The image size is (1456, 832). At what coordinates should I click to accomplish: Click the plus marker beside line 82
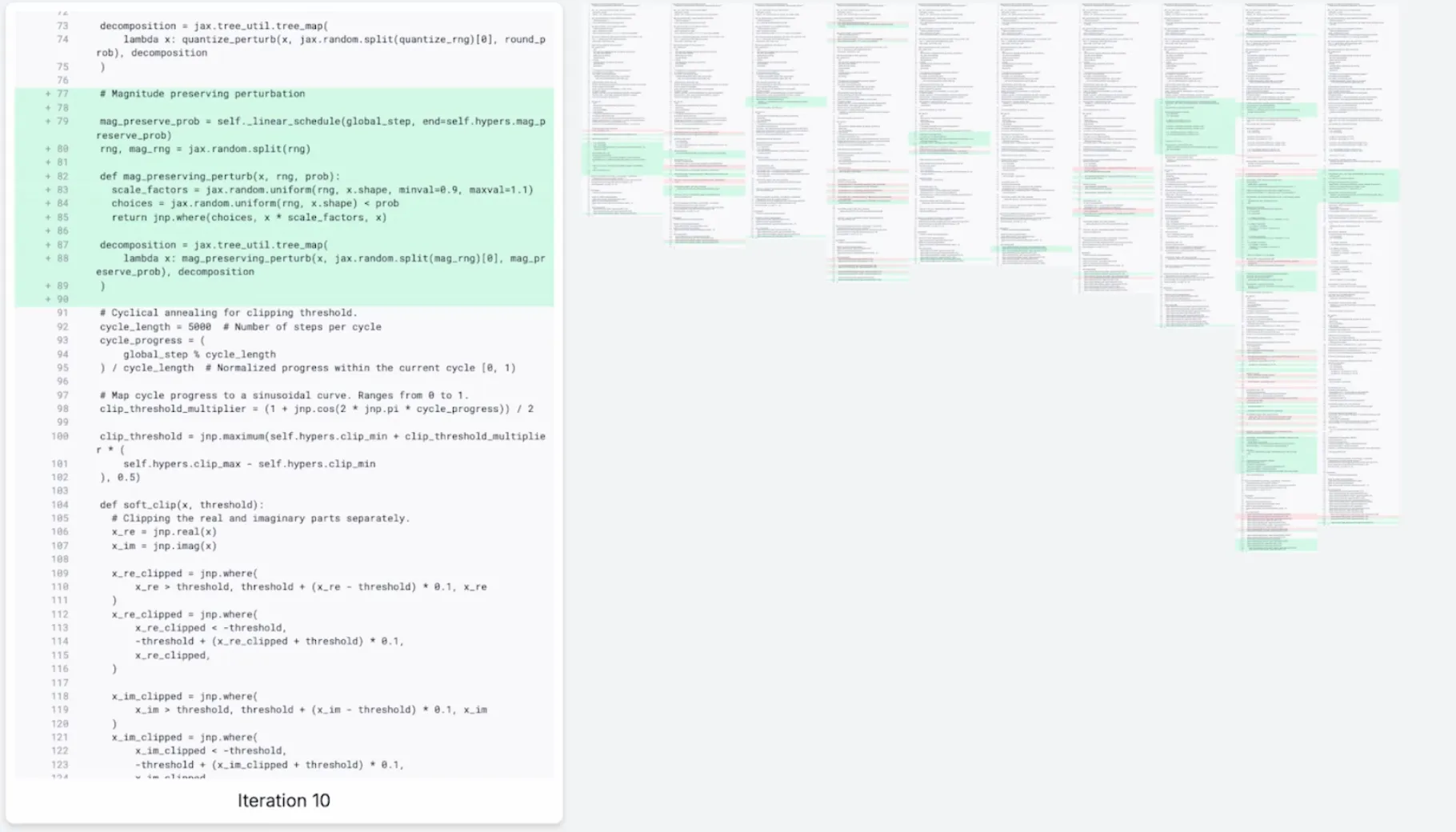pos(48,176)
